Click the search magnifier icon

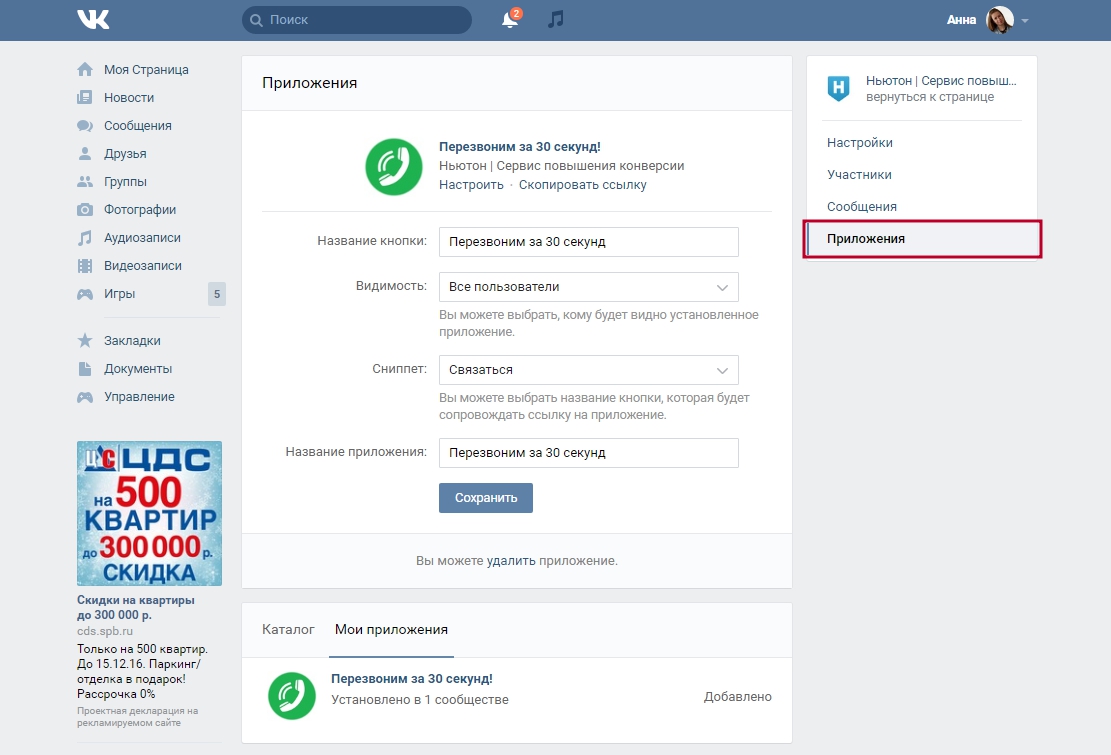[256, 20]
